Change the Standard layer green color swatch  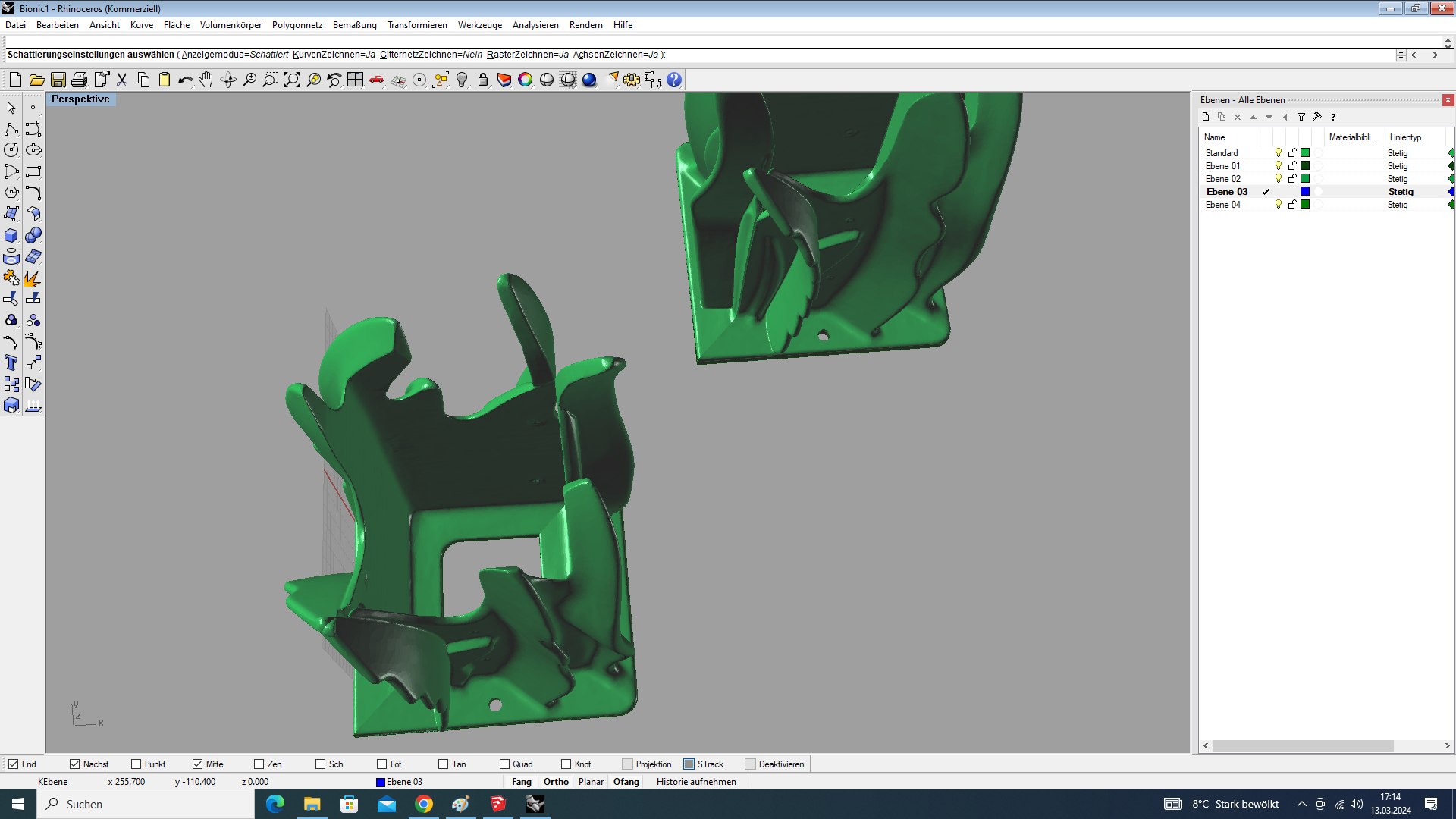coord(1305,153)
